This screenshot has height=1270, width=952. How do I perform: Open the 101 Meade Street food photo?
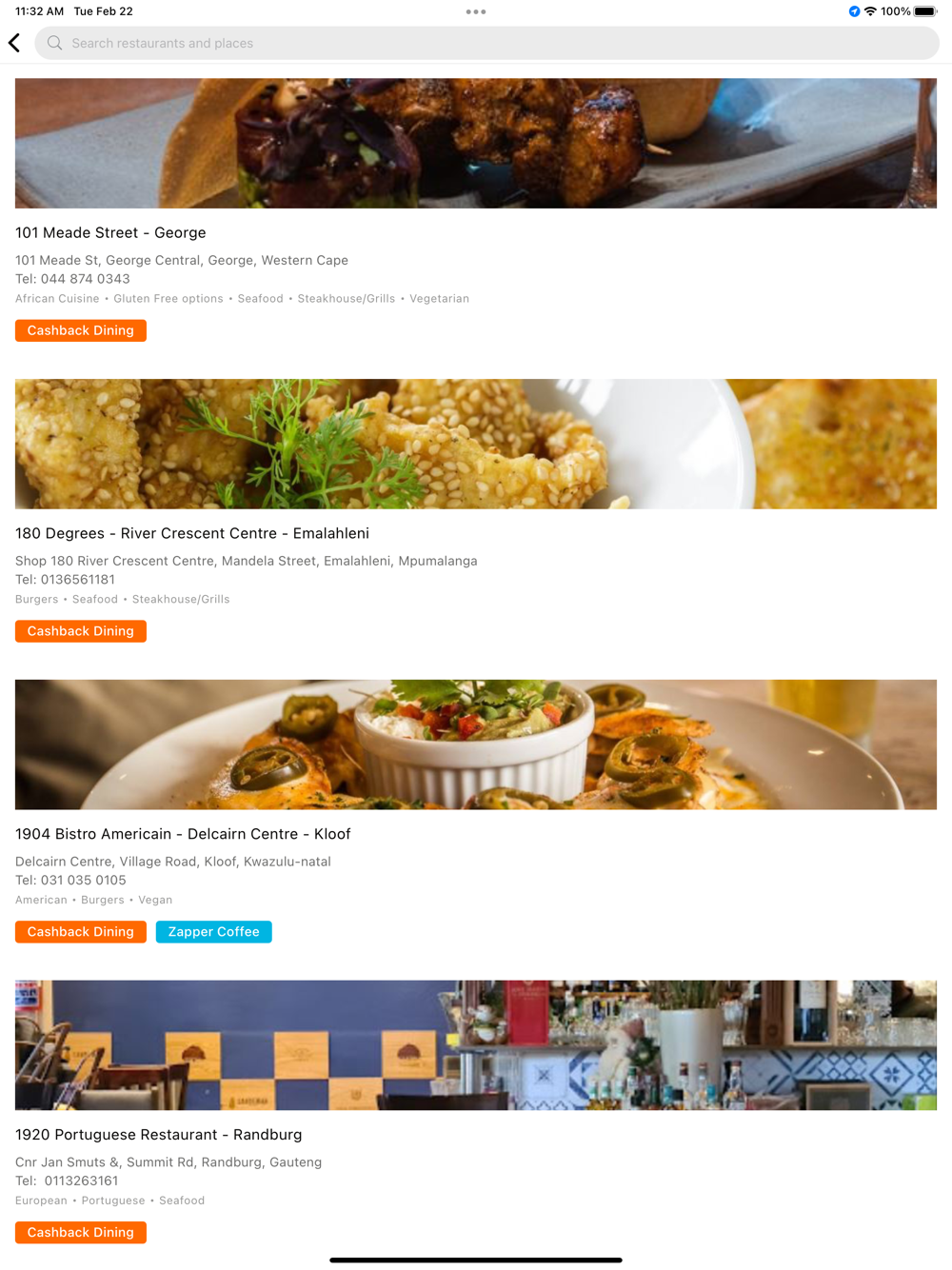pos(476,143)
